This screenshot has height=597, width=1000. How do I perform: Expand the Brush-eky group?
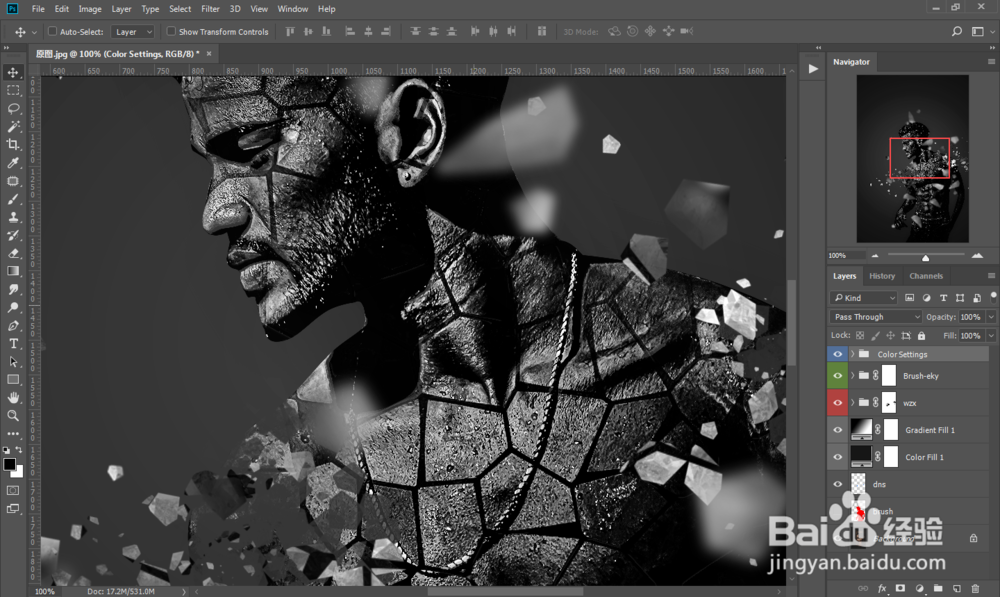point(853,376)
